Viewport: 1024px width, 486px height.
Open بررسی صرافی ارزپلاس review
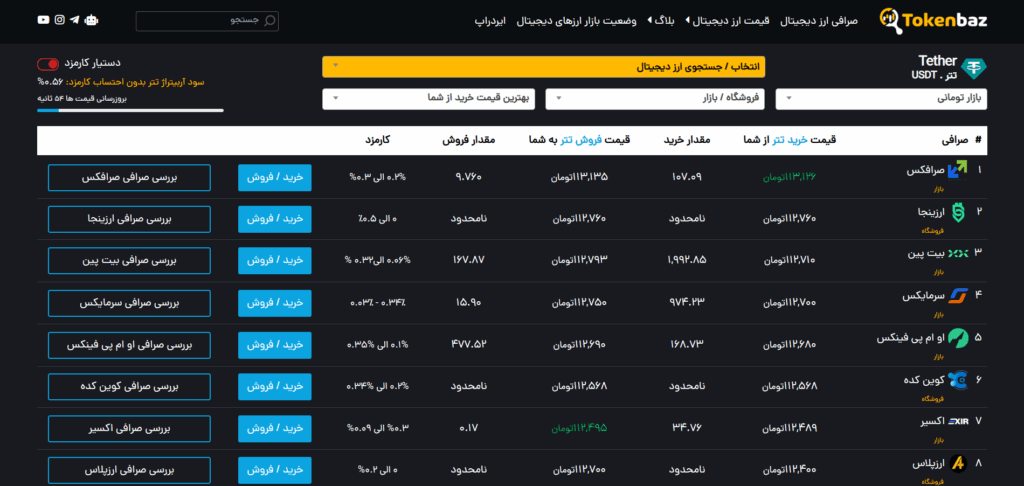[x=129, y=470]
